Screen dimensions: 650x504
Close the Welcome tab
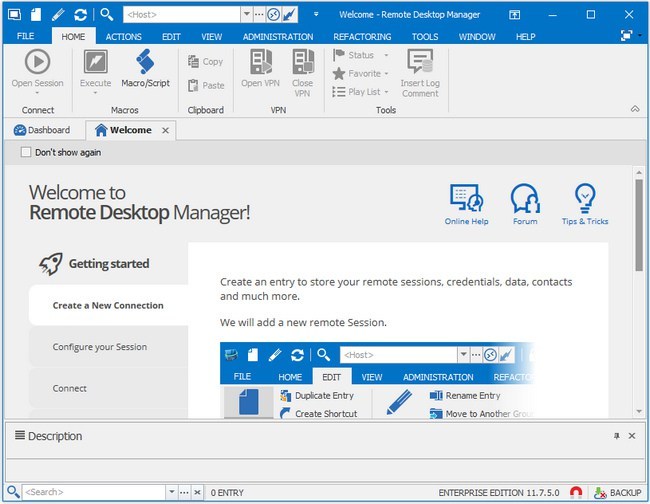click(x=165, y=131)
